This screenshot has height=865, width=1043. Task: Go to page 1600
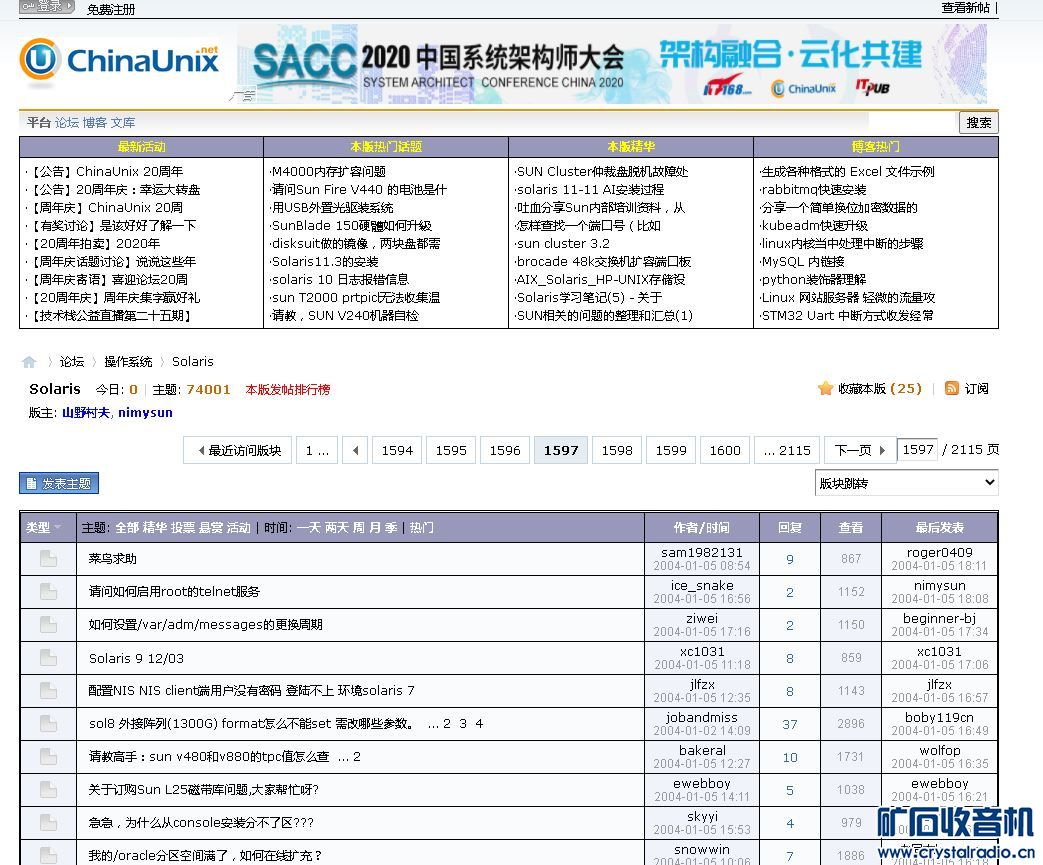tap(725, 450)
